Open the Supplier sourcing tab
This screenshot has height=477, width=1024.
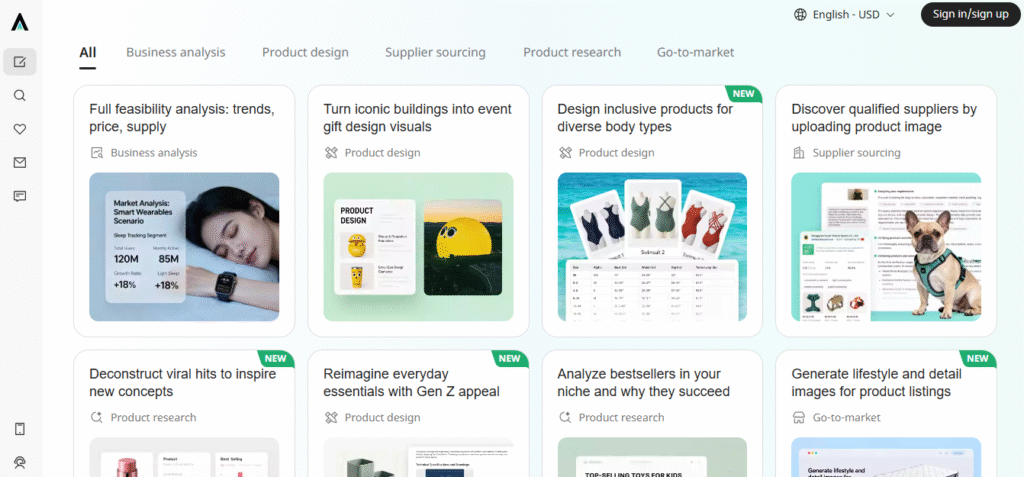[x=435, y=52]
